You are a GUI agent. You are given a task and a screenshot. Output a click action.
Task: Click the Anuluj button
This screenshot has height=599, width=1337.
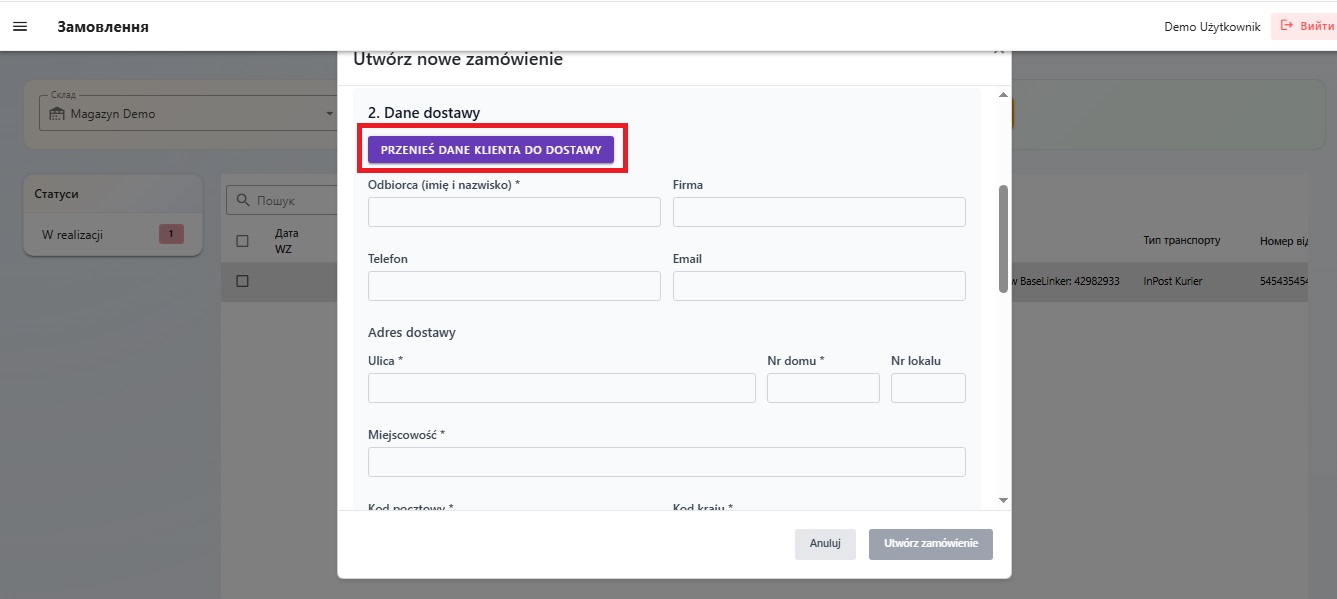click(825, 544)
